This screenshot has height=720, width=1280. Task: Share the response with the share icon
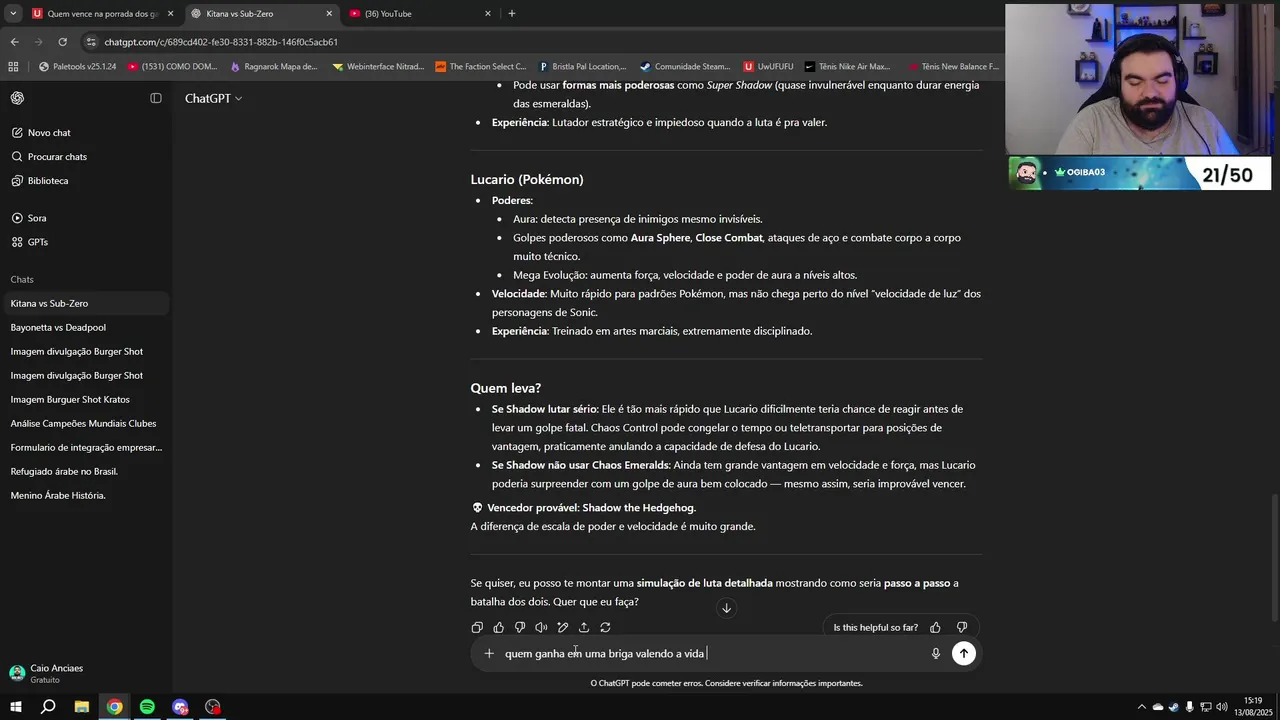click(x=584, y=628)
